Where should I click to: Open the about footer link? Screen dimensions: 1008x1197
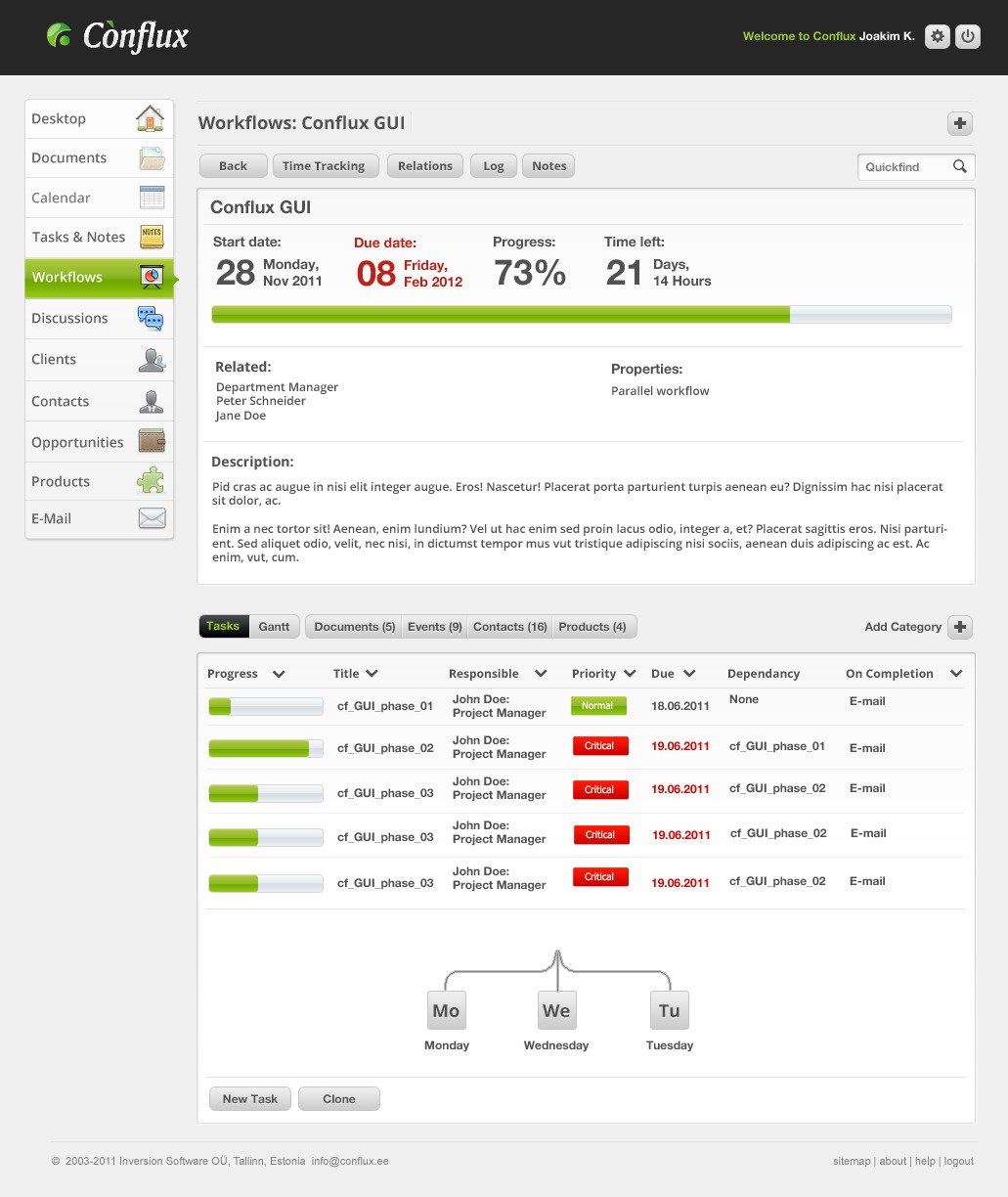[893, 1161]
